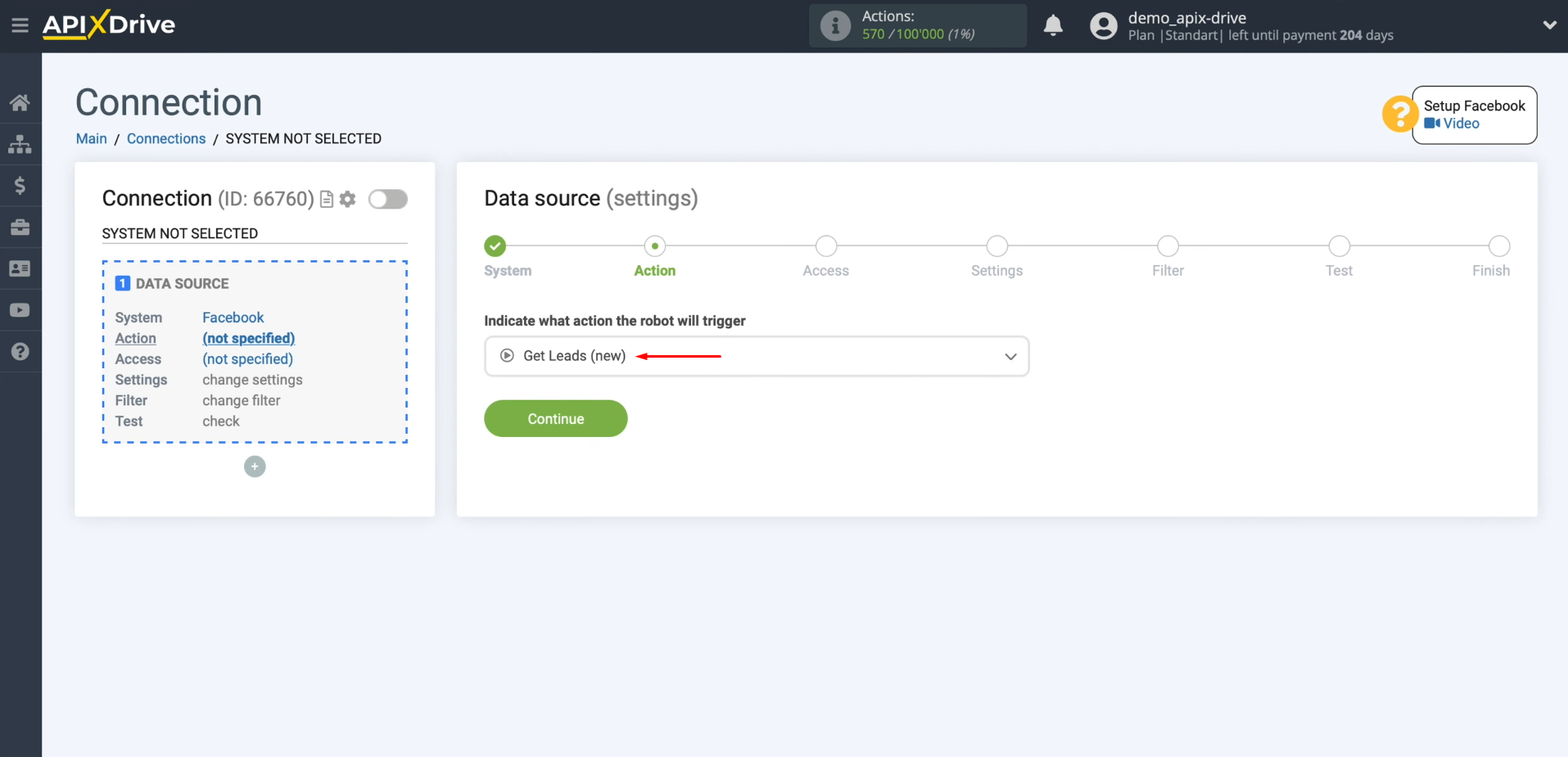Expand the account menu chevron top right
This screenshot has width=1568, height=757.
point(1549,25)
